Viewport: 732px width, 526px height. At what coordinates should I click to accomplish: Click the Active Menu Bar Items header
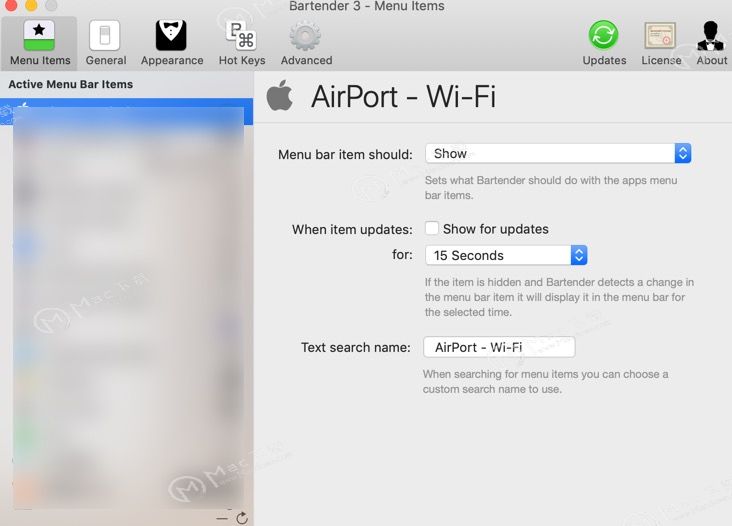point(70,84)
